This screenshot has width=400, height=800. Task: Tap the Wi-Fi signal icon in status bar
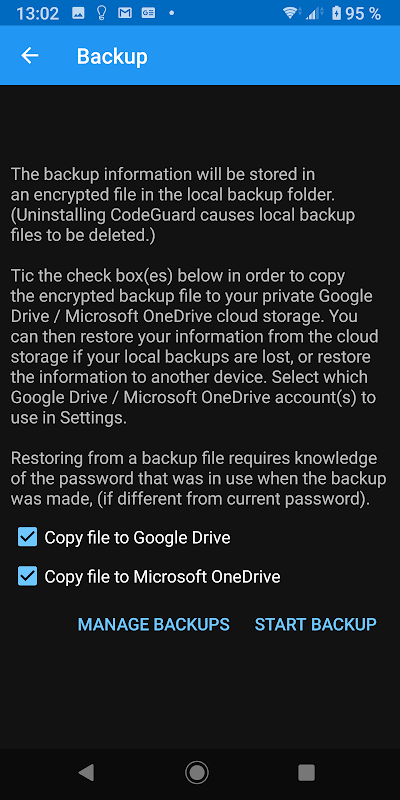coord(291,13)
